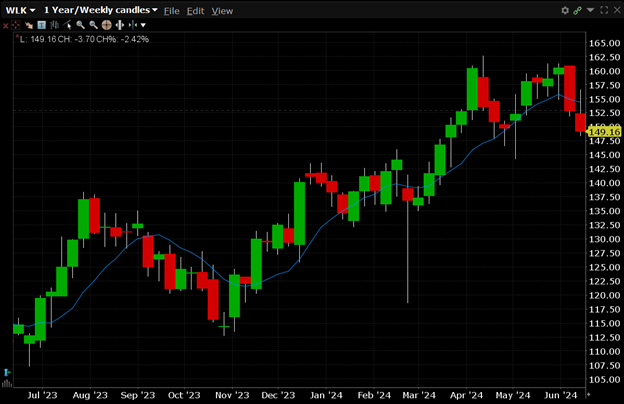The image size is (624, 404).
Task: Open chart settings with the gear icon
Action: coord(565,10)
